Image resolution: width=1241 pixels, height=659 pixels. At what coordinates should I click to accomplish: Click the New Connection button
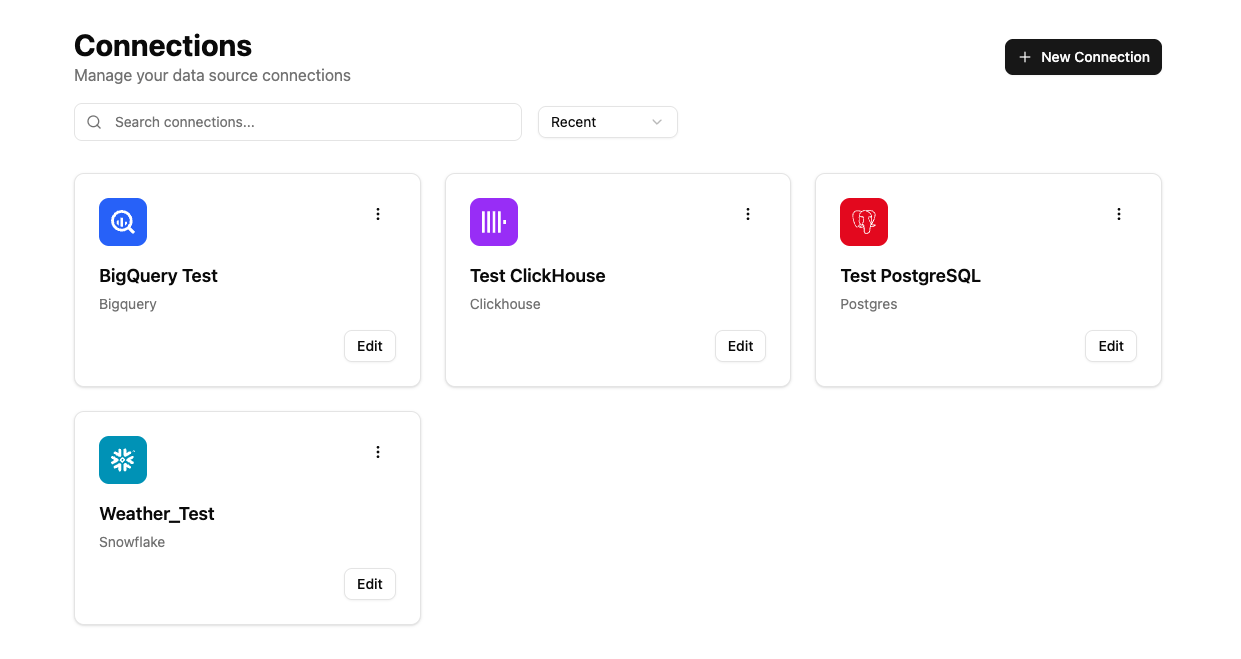pos(1083,57)
